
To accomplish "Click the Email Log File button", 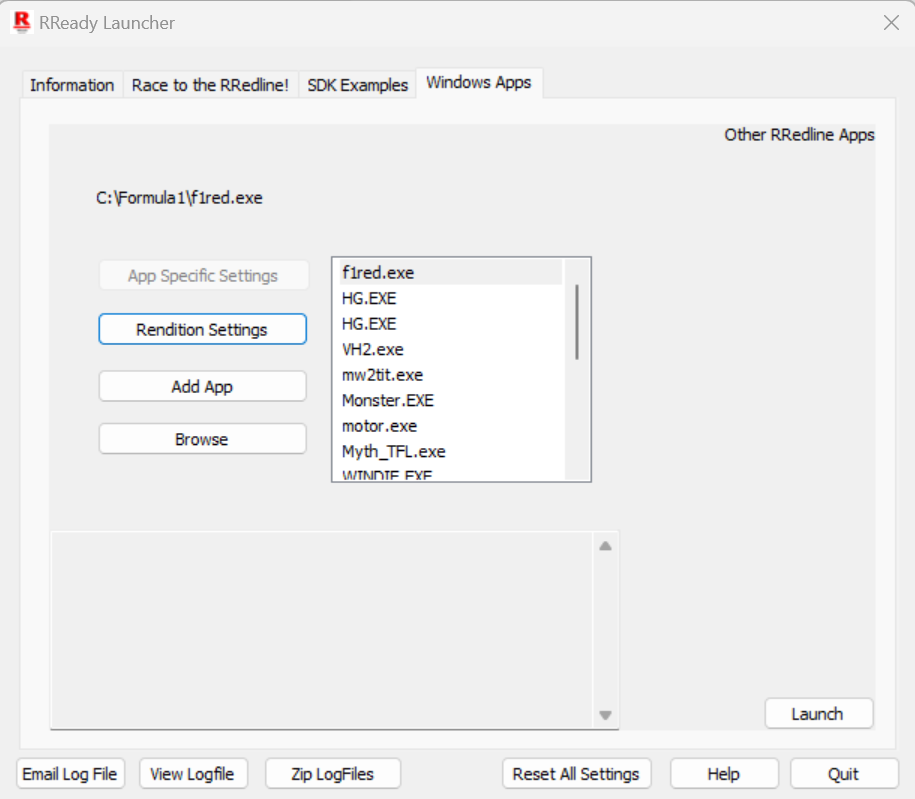I will pyautogui.click(x=70, y=774).
